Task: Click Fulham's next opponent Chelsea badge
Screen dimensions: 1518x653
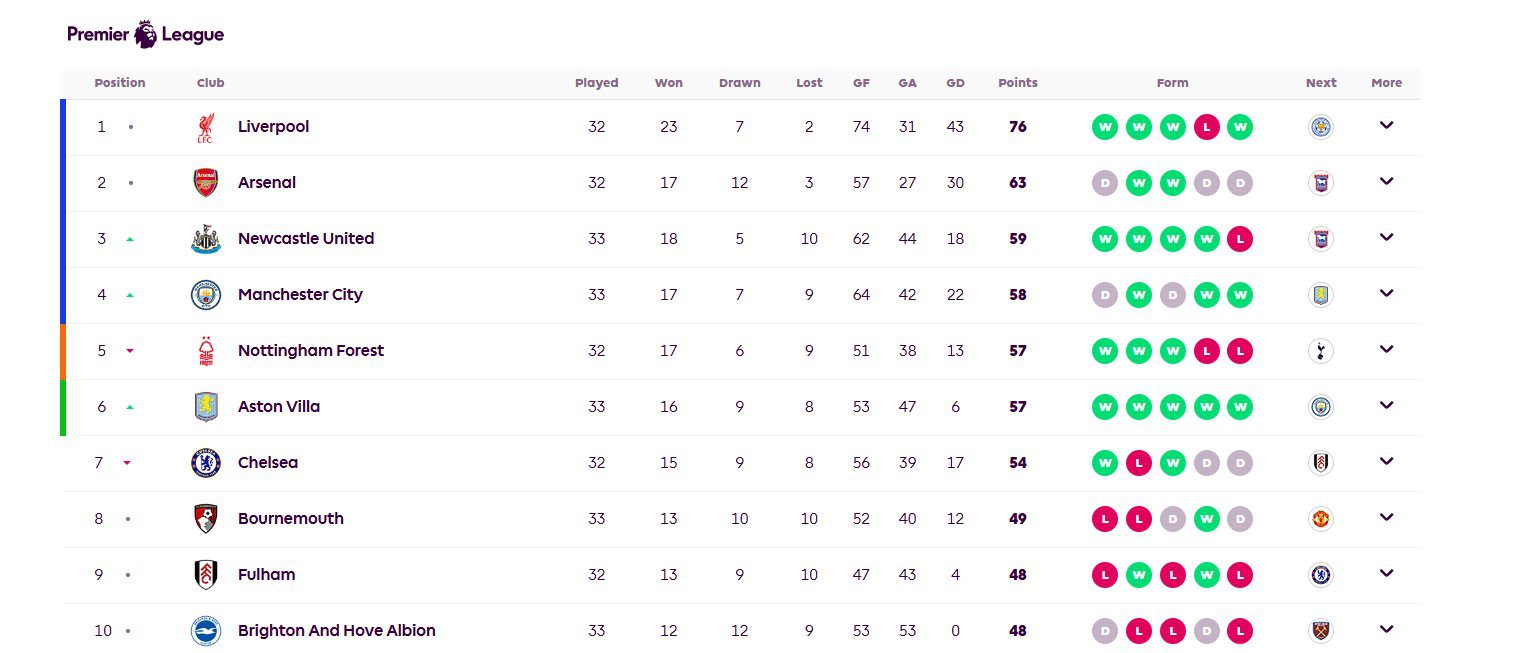Action: (x=1321, y=575)
